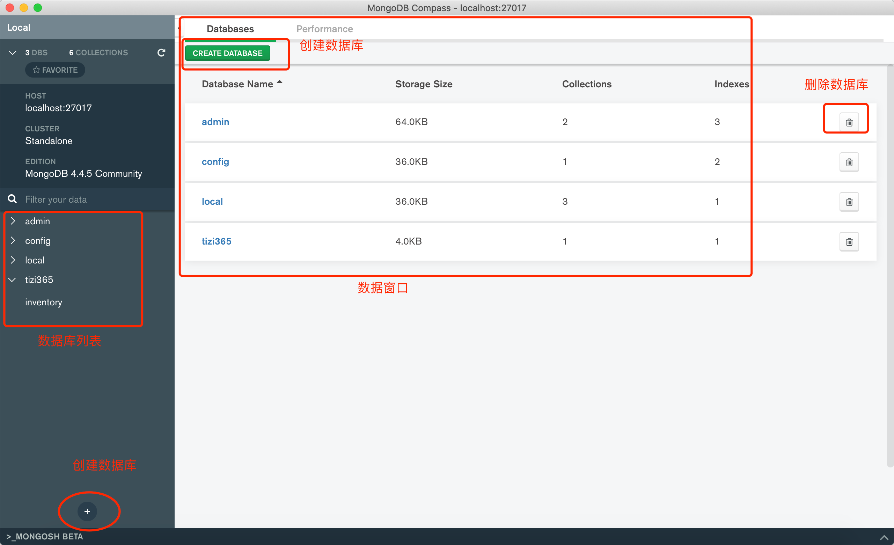Expand the mongosh shell panel chevron

coord(883,537)
